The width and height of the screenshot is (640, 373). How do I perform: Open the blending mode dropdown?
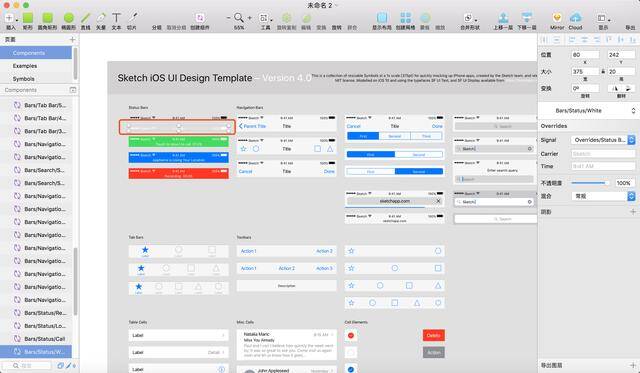click(603, 196)
